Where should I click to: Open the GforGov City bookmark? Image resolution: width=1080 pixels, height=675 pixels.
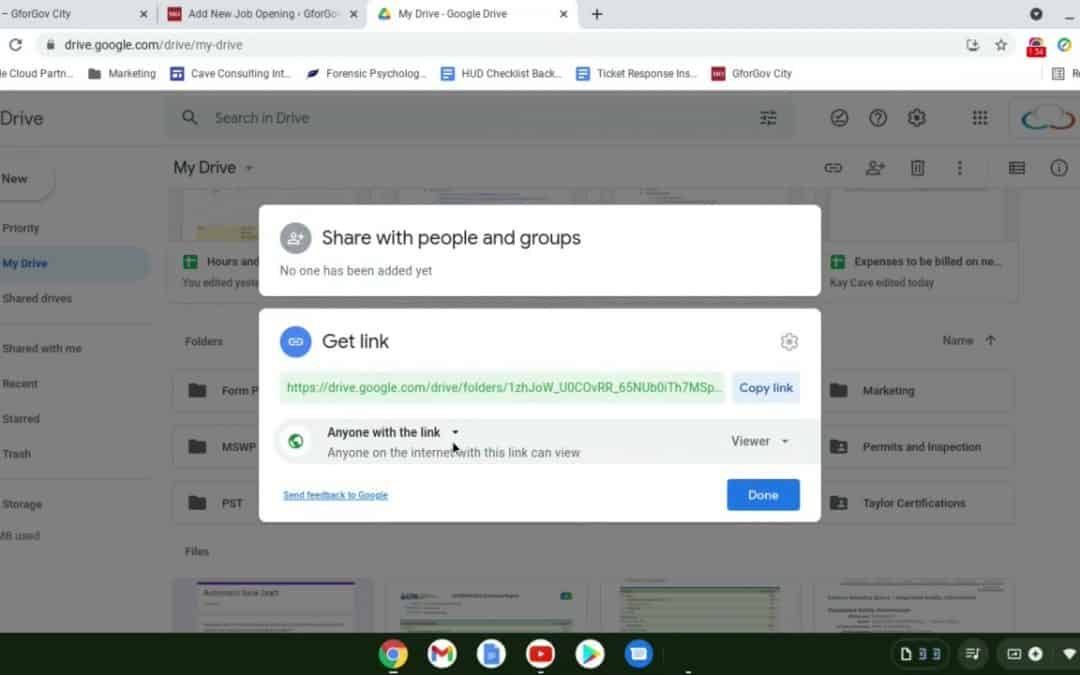tap(751, 74)
